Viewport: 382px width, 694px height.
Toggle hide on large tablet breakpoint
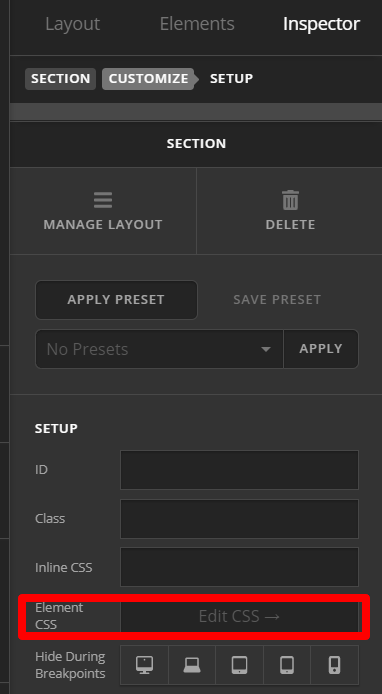click(x=239, y=665)
